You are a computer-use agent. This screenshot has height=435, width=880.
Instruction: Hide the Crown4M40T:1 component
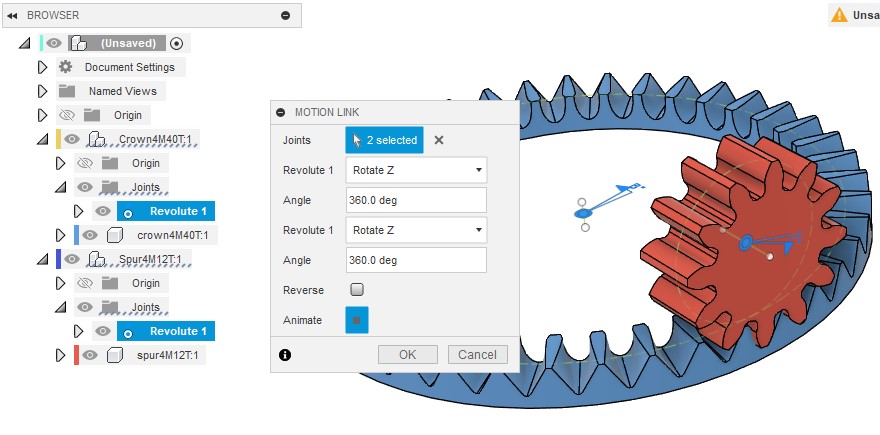73,139
